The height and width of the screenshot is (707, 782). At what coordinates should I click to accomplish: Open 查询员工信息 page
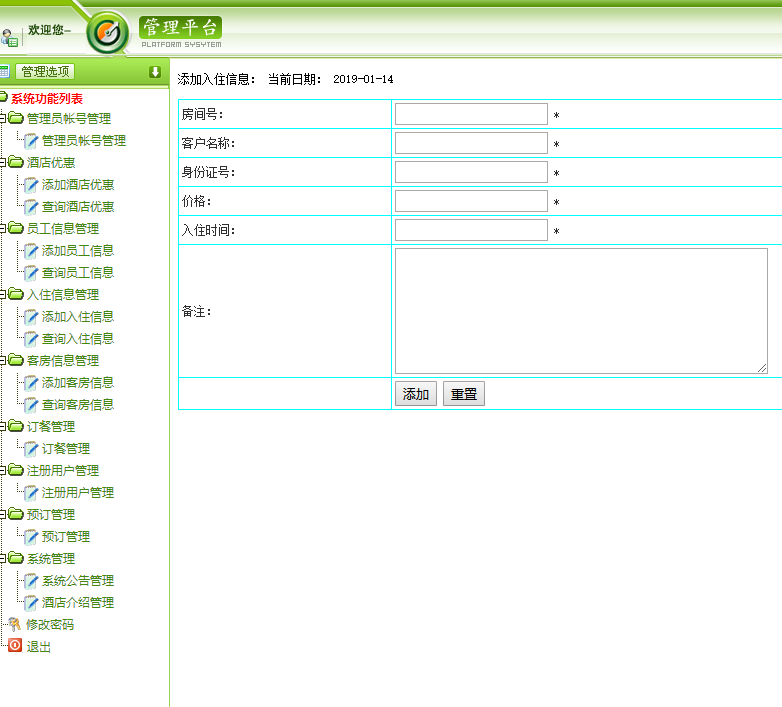click(78, 272)
